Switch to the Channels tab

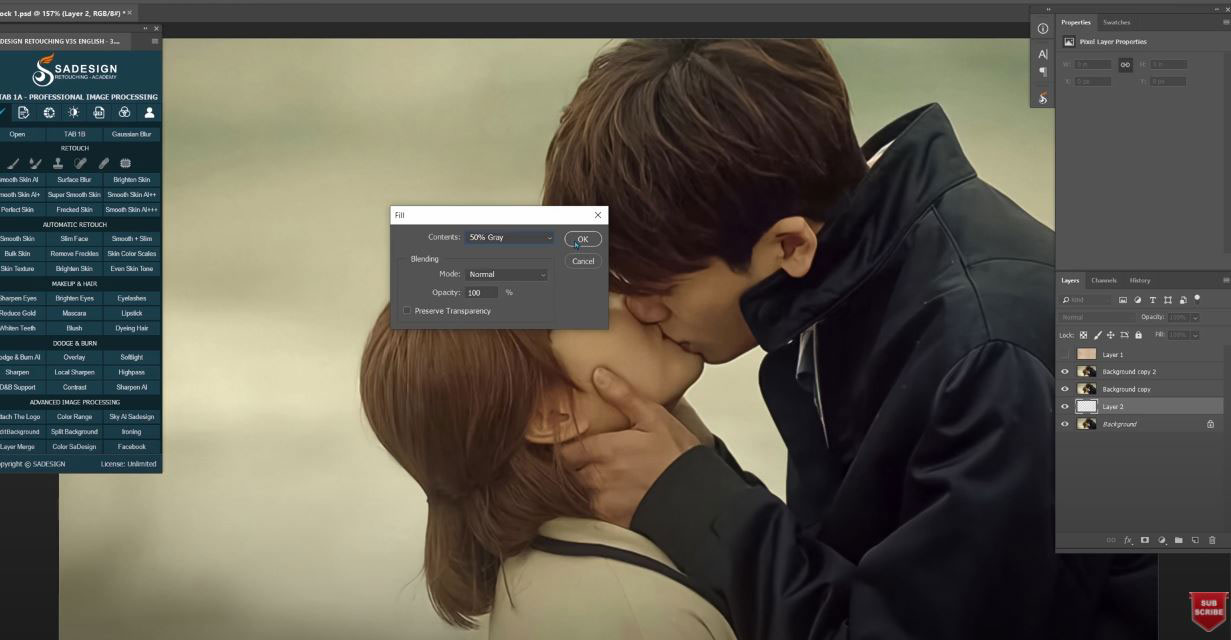coord(1104,280)
